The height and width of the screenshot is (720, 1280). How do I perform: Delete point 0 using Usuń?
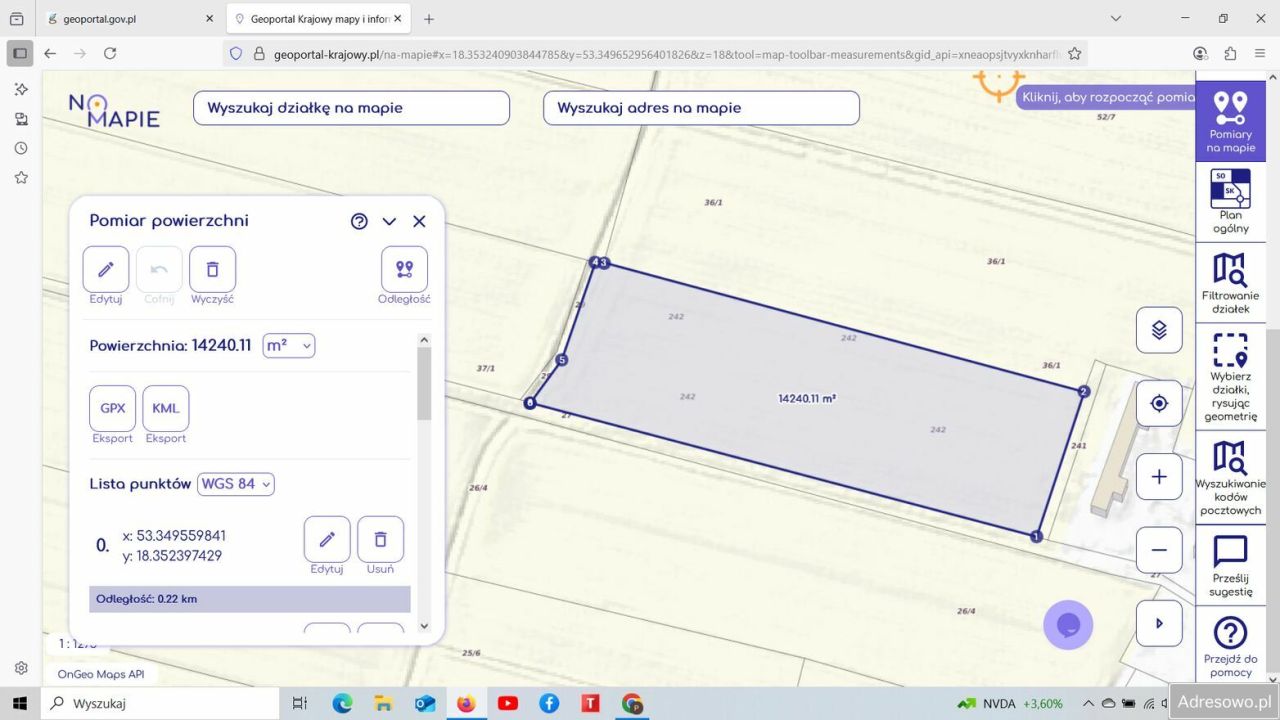point(380,540)
